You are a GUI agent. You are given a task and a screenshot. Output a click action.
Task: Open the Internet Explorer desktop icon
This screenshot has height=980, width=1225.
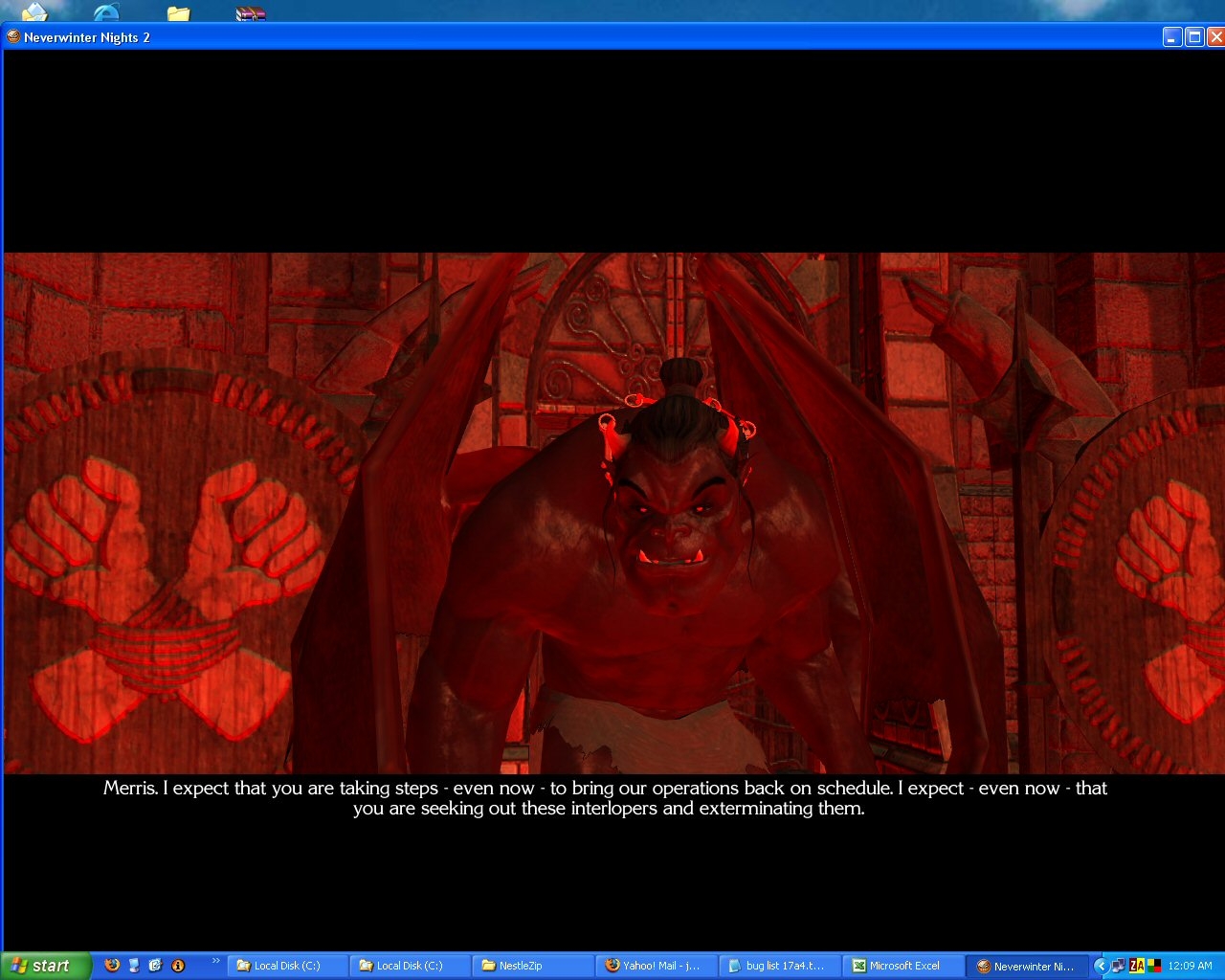106,12
